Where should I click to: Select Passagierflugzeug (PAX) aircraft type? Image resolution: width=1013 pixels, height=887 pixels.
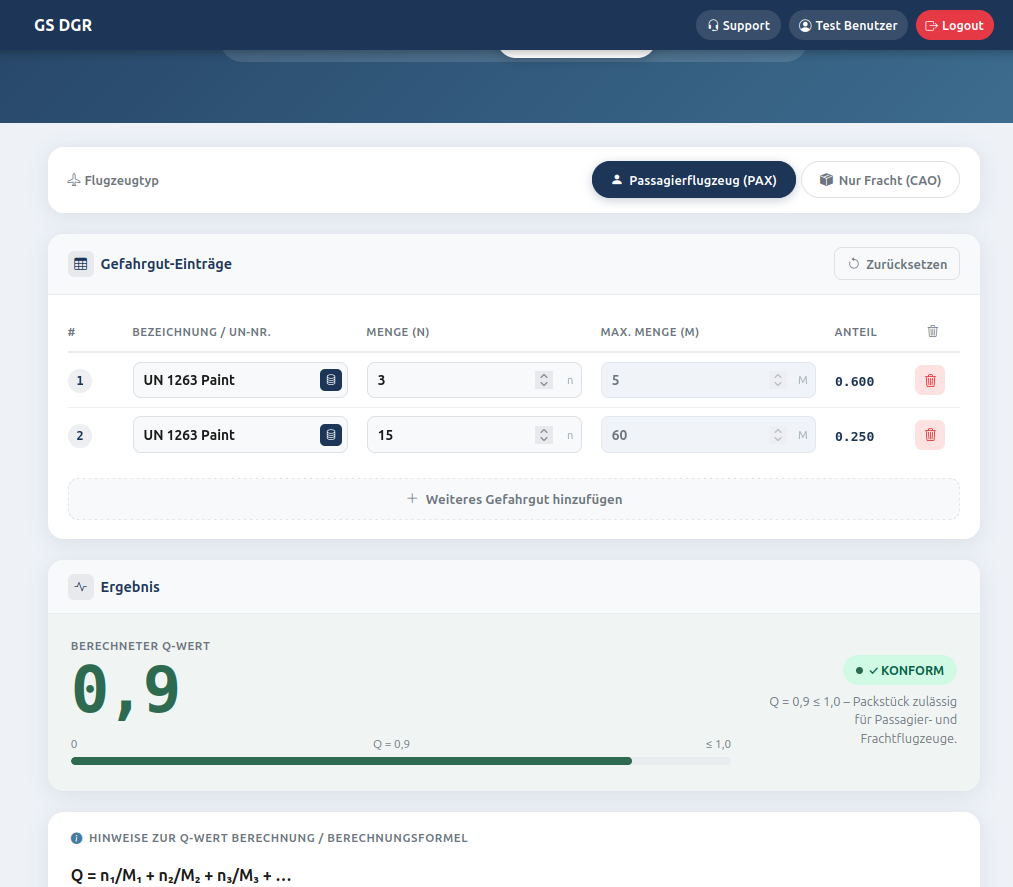(693, 180)
